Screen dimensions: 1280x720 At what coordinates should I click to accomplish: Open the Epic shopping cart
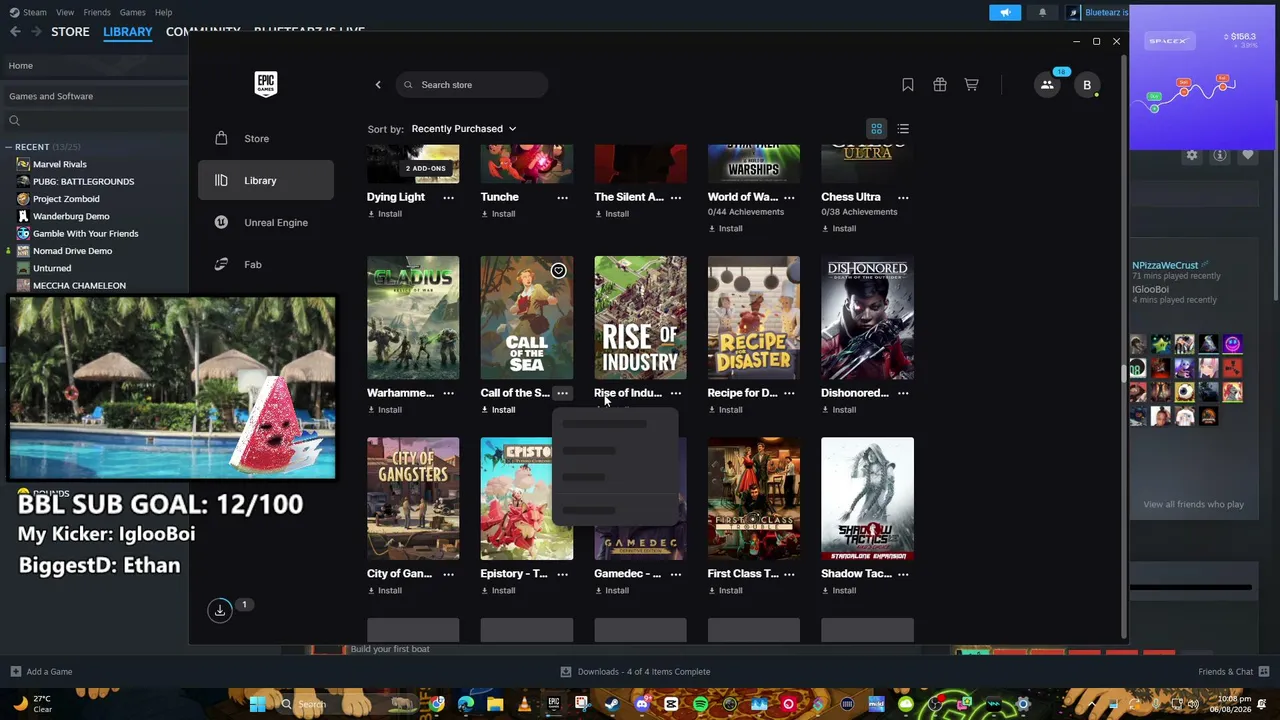[971, 85]
